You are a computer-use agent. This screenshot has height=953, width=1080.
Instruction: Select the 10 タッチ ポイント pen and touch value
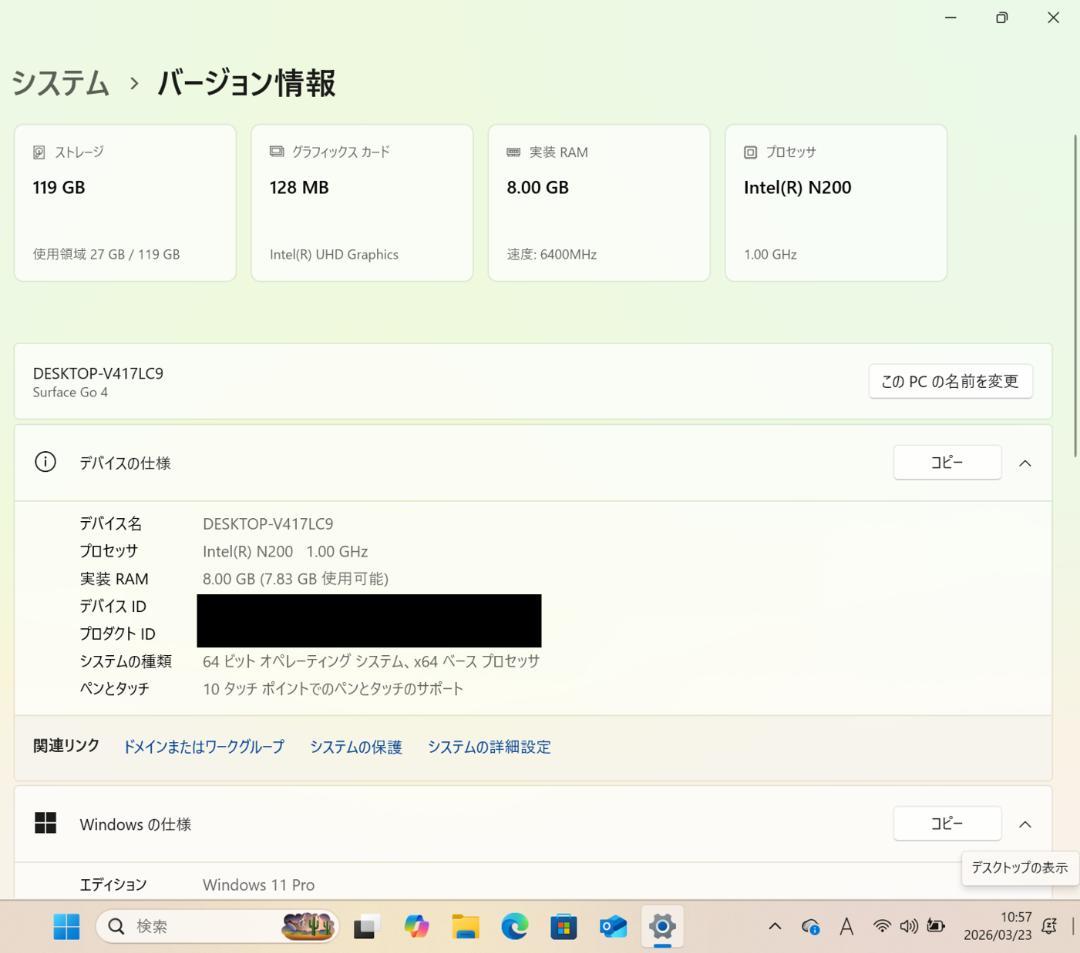click(333, 689)
